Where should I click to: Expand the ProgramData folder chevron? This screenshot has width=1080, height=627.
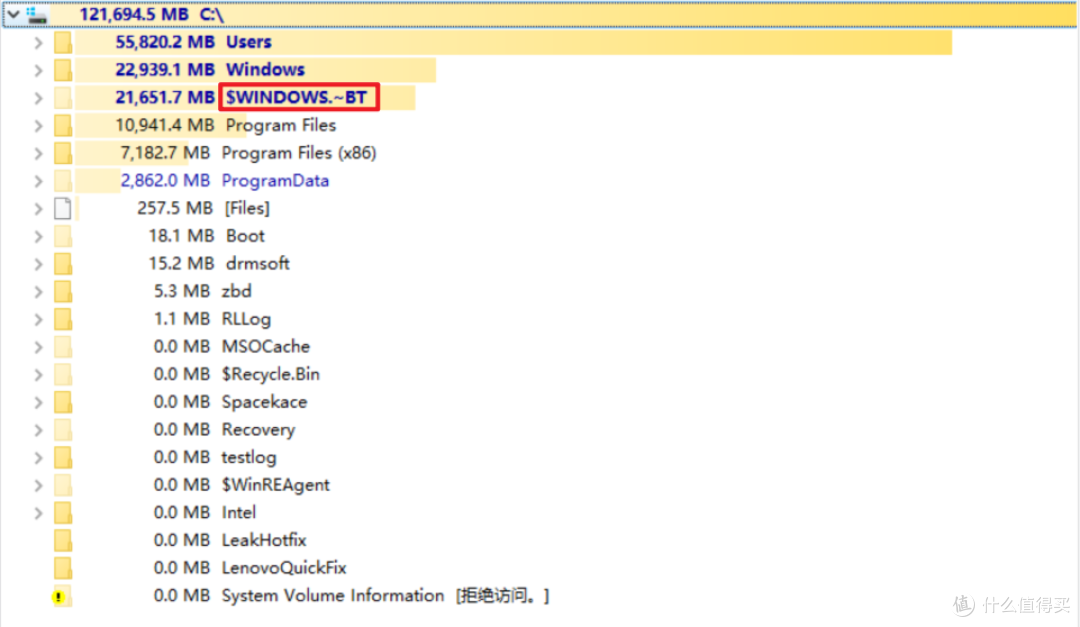pos(39,181)
